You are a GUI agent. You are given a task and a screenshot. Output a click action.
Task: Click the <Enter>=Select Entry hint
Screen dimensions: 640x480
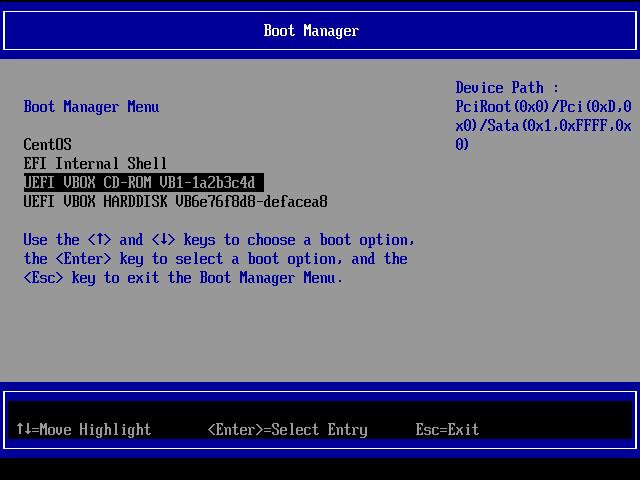pyautogui.click(x=288, y=429)
